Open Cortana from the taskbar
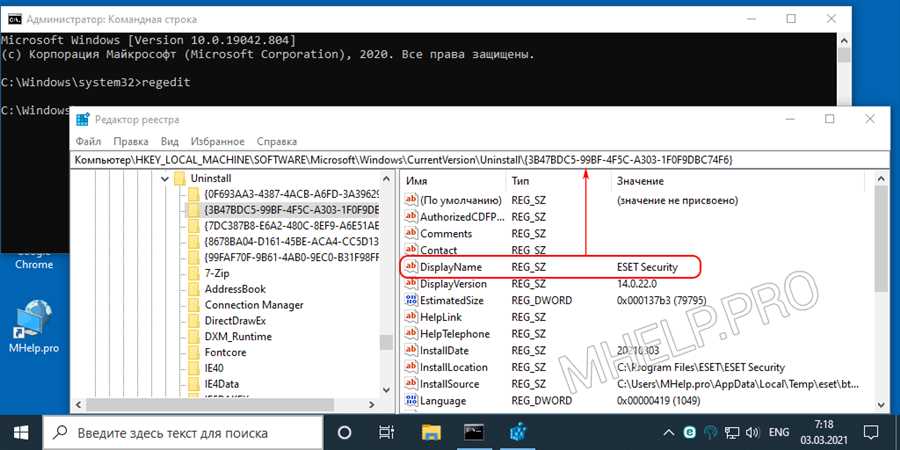The width and height of the screenshot is (900, 450). click(x=344, y=432)
